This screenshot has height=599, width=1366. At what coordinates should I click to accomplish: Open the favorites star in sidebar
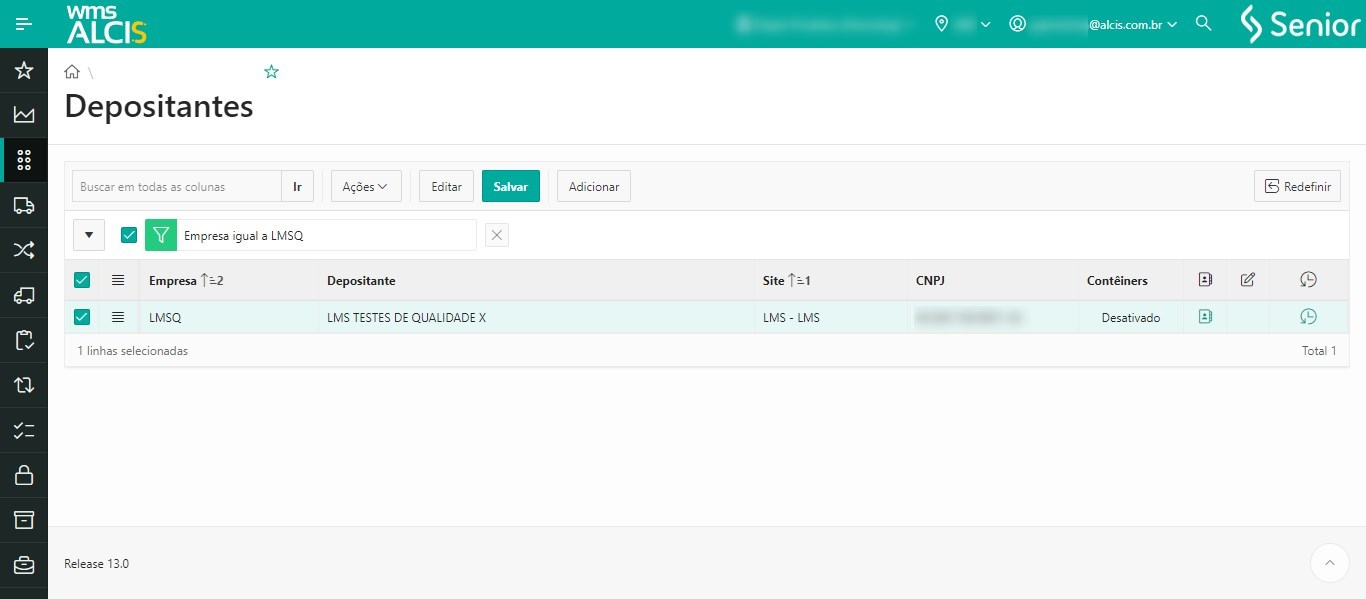[24, 70]
